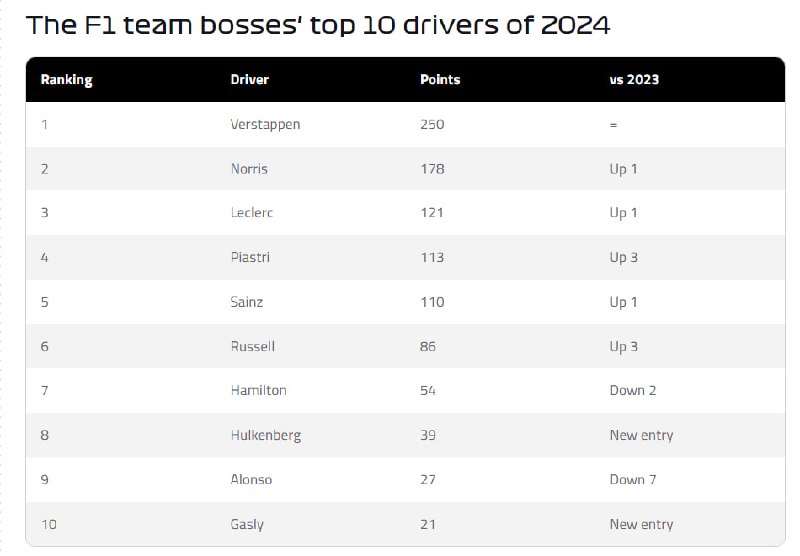
Task: Click the Driver column header
Action: tap(249, 80)
